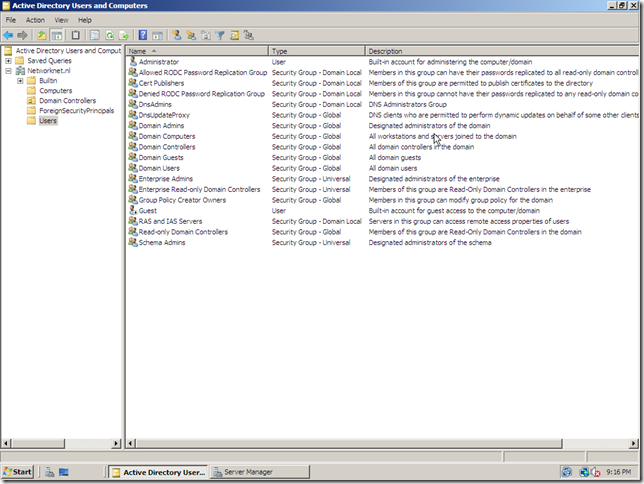Sort by the Type column header
Viewport: 644px width, 484px height.
[317, 51]
